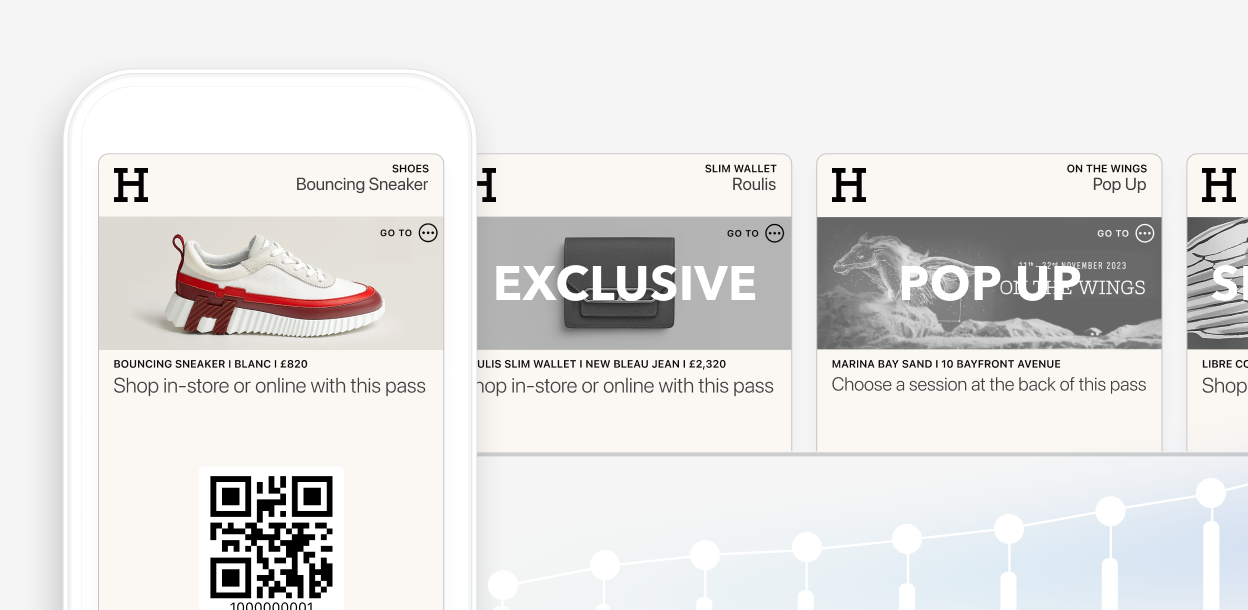Viewport: 1248px width, 610px height.
Task: Tap the H logo on the rightmost partial pass
Action: pos(1219,185)
